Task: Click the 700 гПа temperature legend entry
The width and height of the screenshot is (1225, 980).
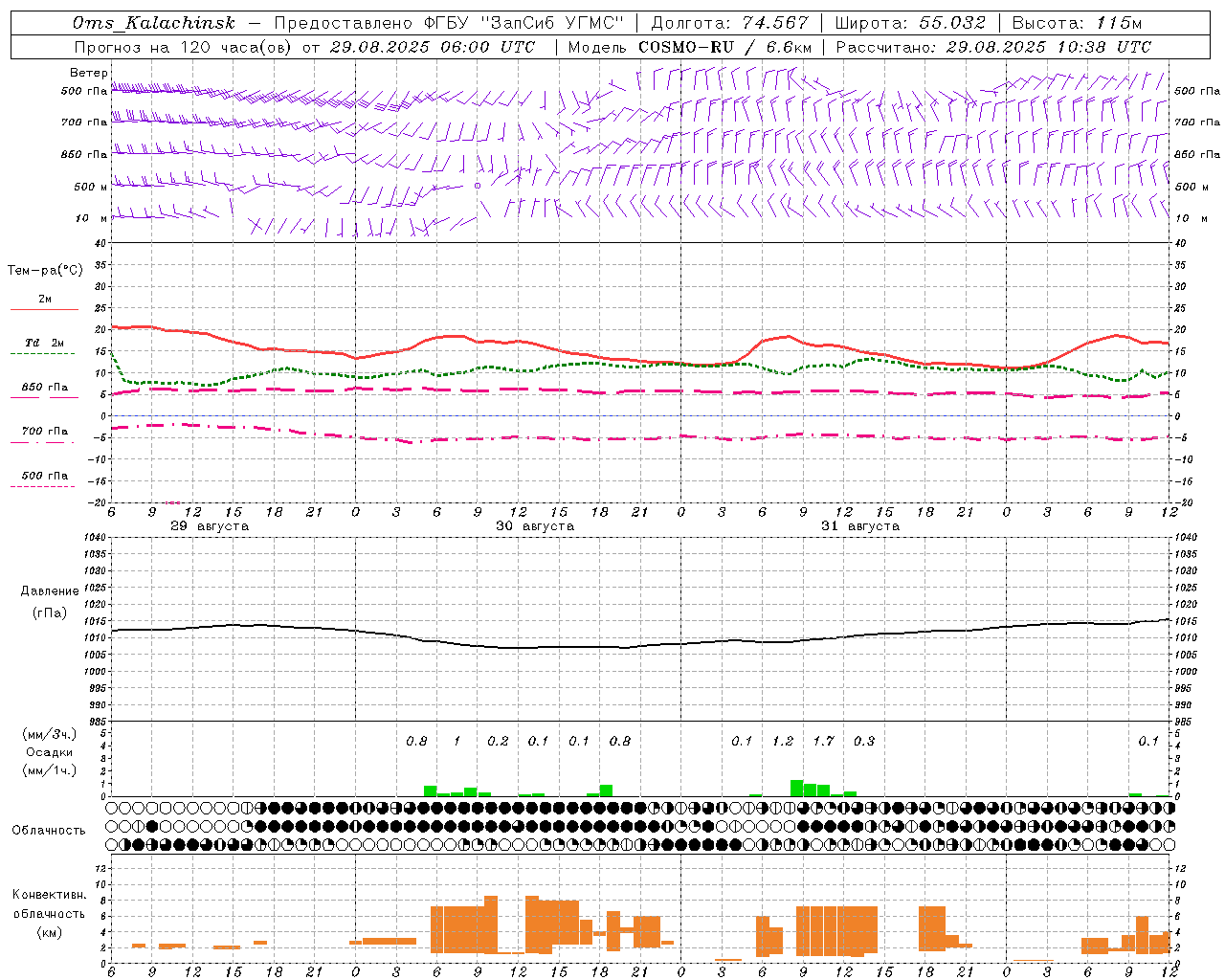Action: (45, 431)
